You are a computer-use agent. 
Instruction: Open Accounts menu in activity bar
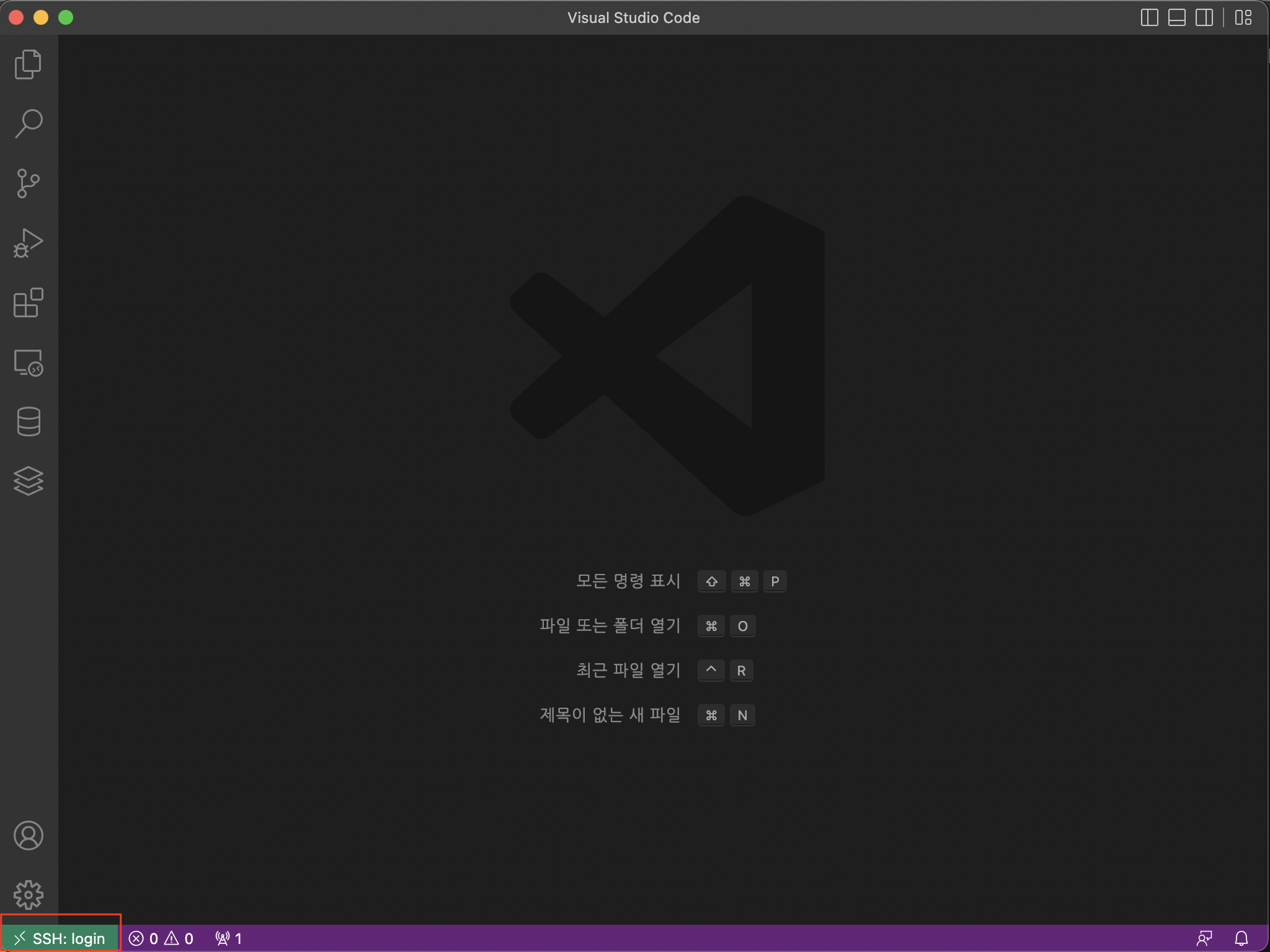(28, 835)
